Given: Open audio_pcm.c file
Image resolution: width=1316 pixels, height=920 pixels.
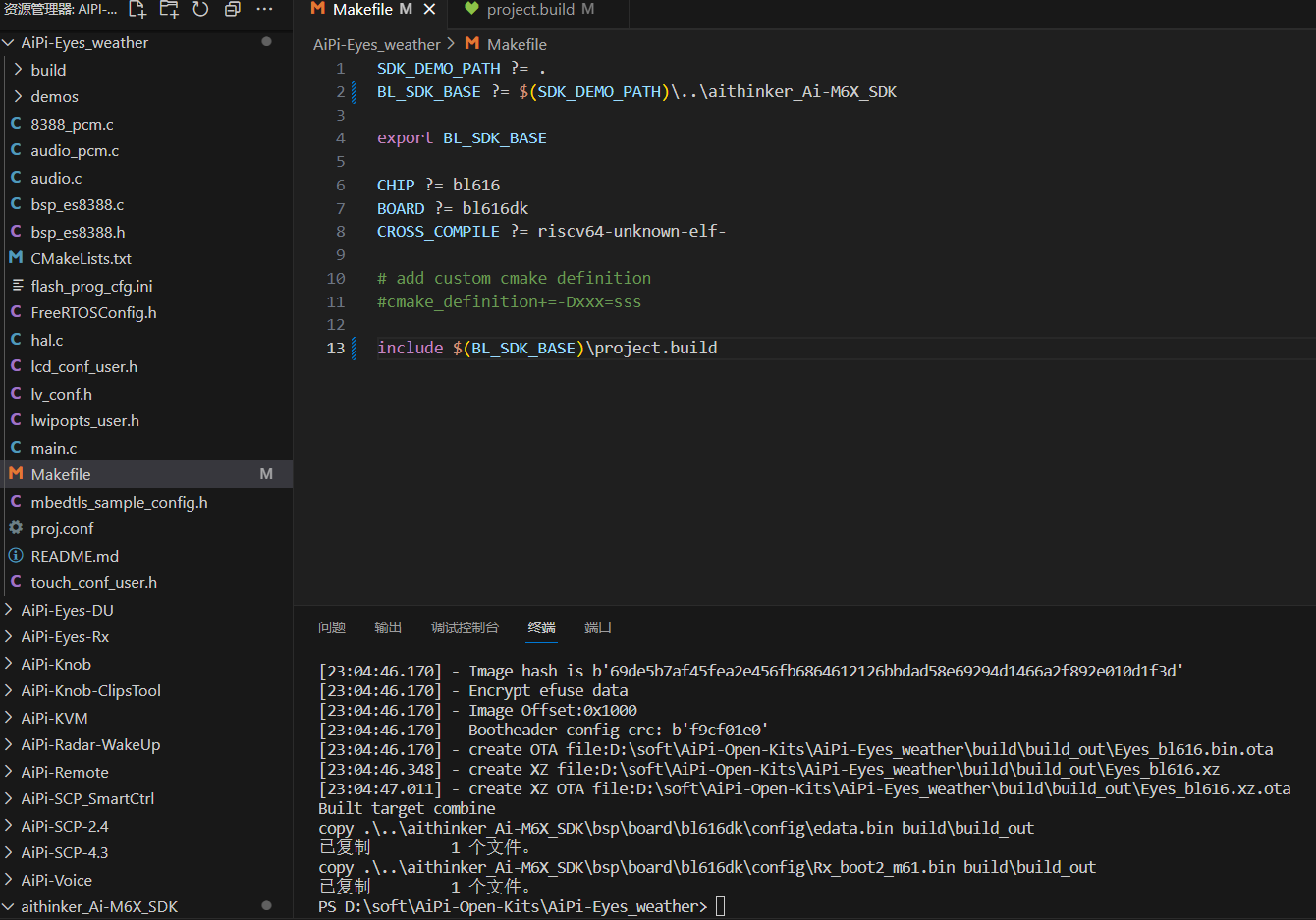Looking at the screenshot, I should 146,151.
